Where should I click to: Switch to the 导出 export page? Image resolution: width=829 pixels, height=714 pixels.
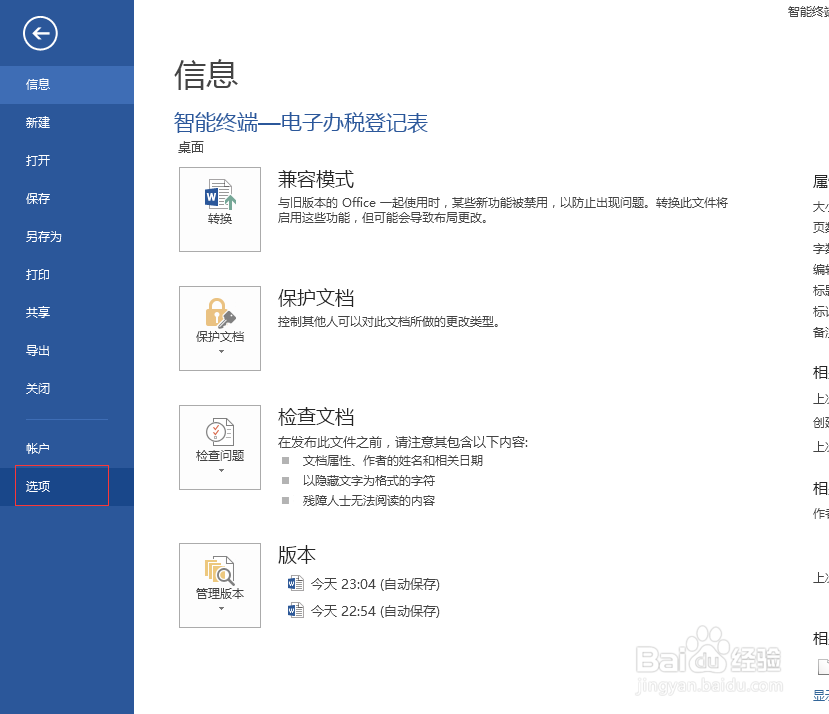38,350
